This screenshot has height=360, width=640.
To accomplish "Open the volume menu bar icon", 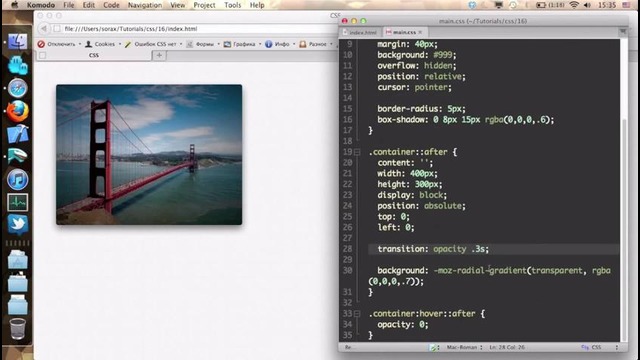I will coord(588,5).
